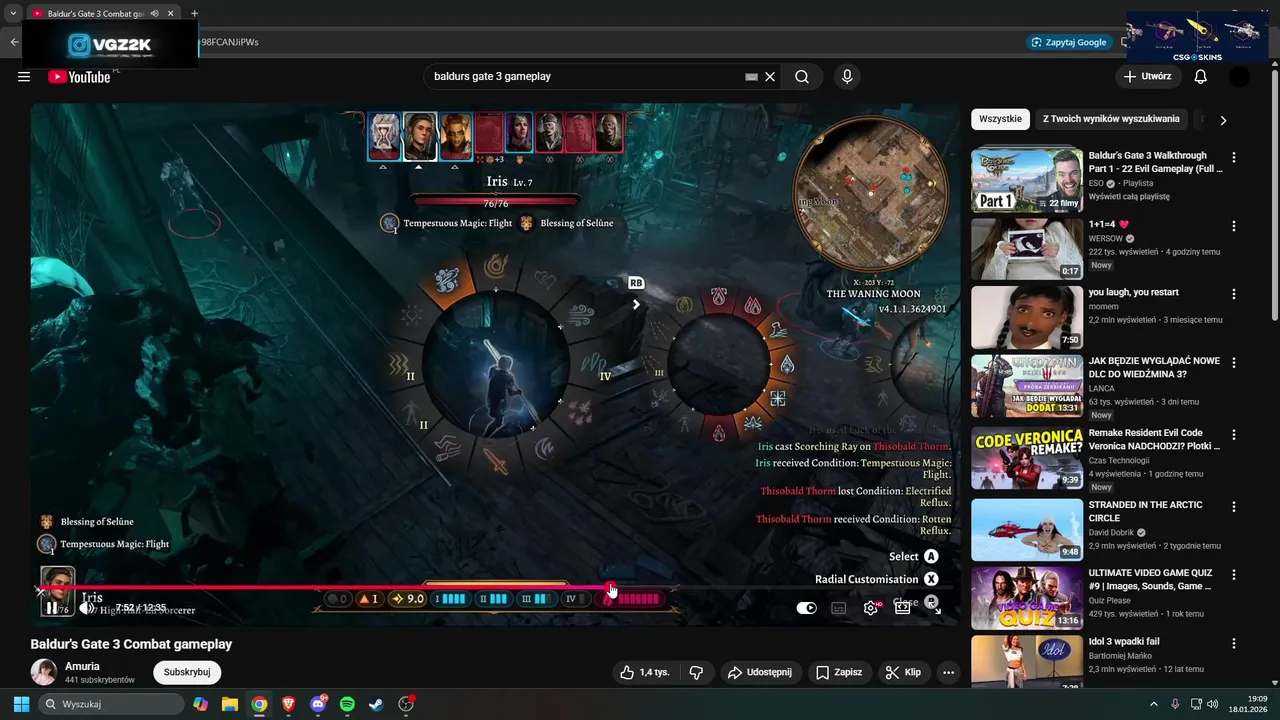Image resolution: width=1280 pixels, height=720 pixels.
Task: Go to the YouTube home logo
Action: (x=79, y=77)
